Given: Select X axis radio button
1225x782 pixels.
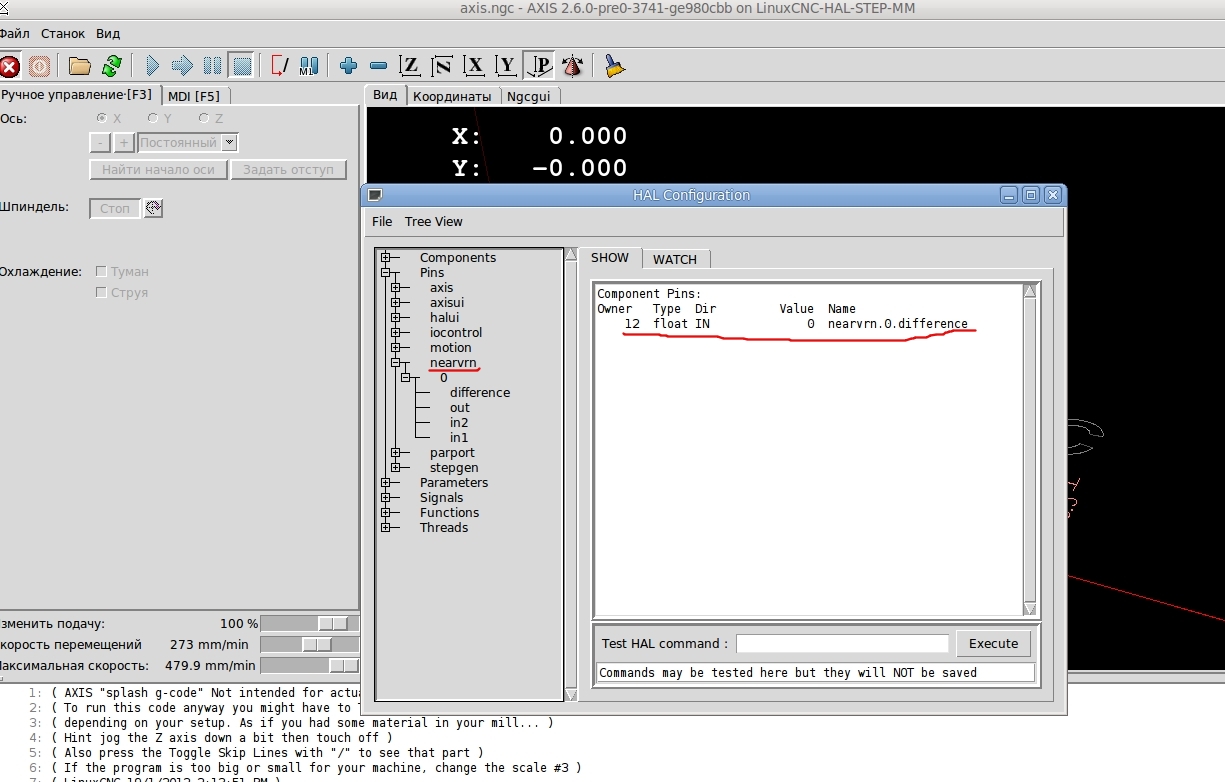Looking at the screenshot, I should [101, 118].
